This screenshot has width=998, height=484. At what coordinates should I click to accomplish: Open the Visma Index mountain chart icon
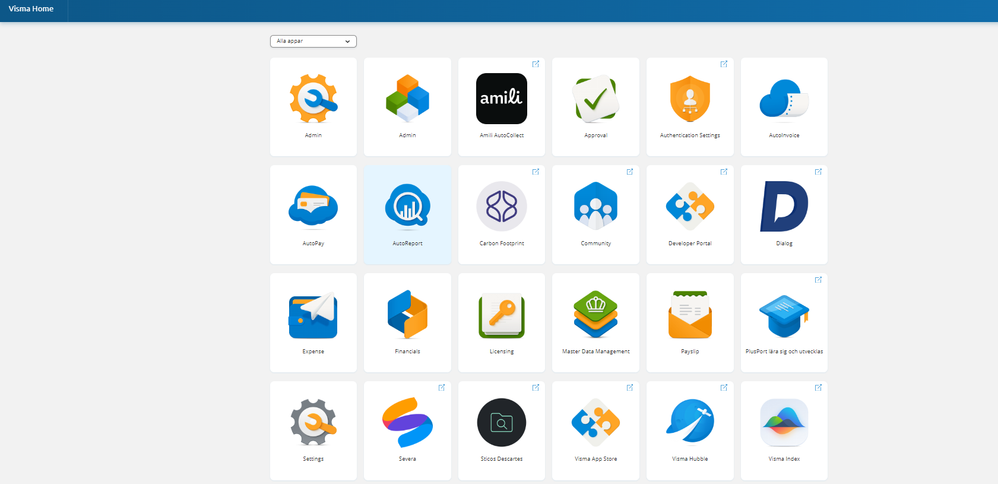[784, 422]
